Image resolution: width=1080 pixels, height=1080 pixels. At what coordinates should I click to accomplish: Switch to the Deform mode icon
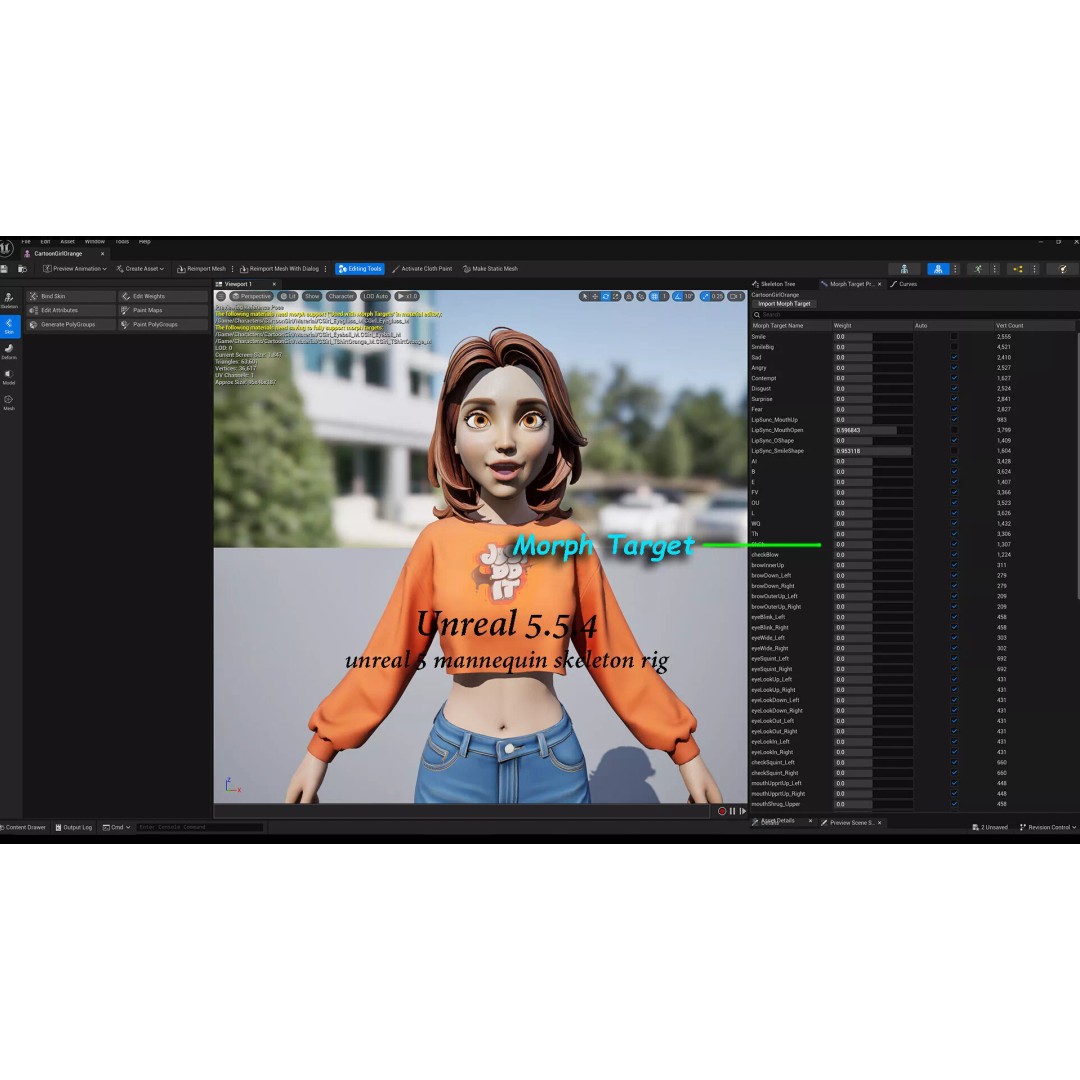(9, 351)
